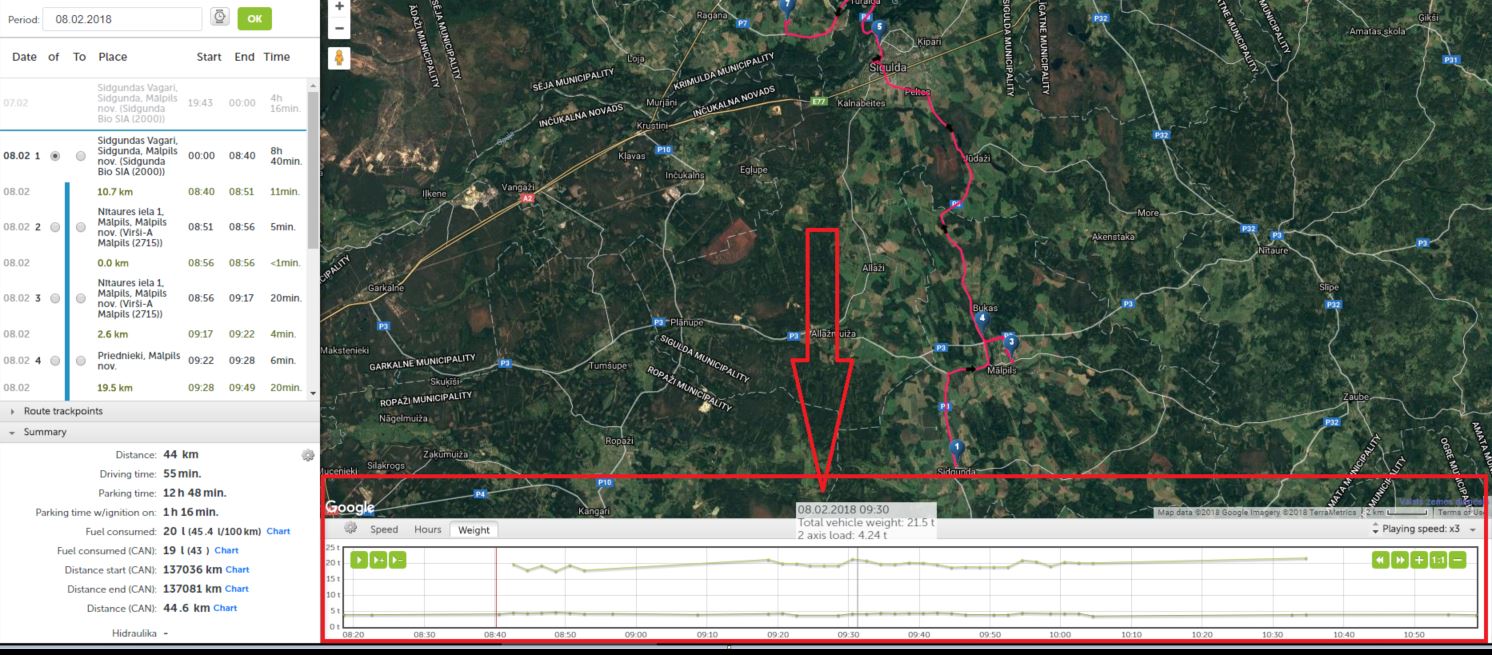Open the Playing speed dropdown

(x=1473, y=529)
